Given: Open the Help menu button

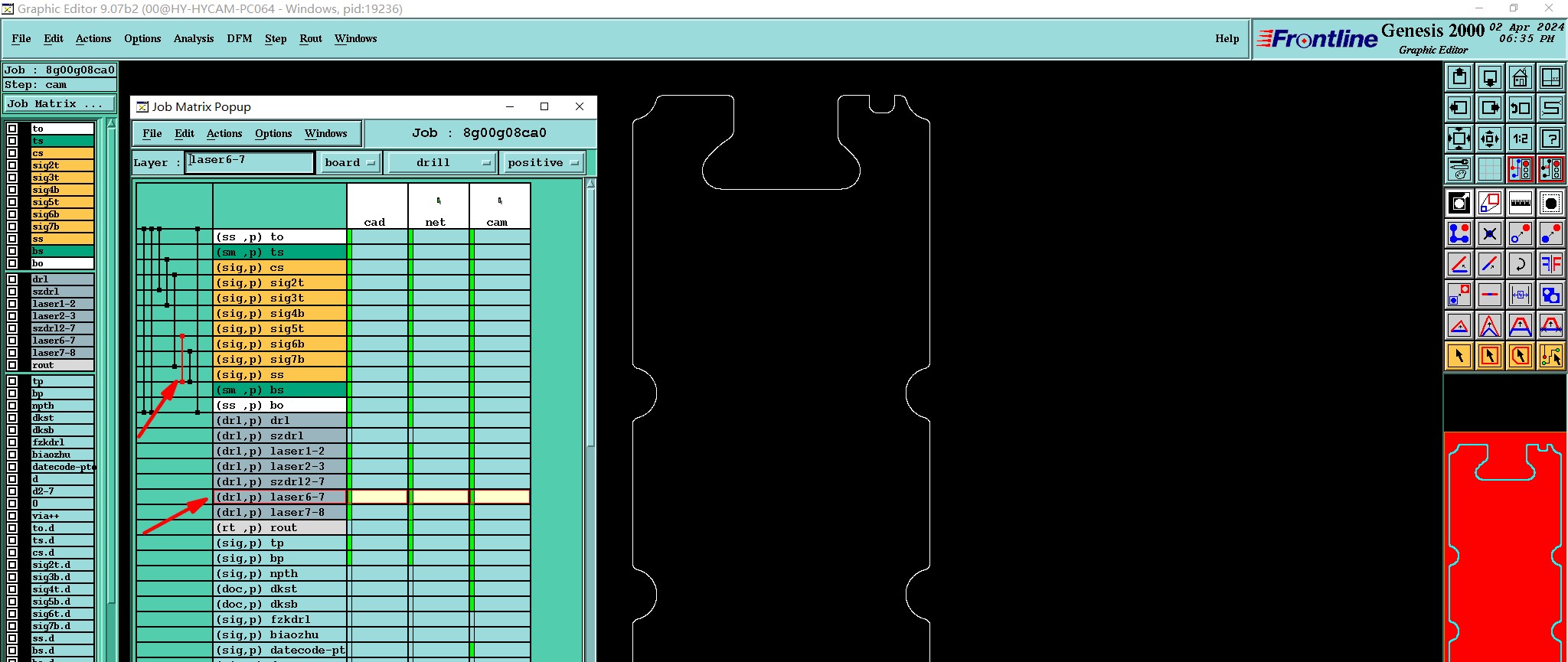Looking at the screenshot, I should (1227, 38).
